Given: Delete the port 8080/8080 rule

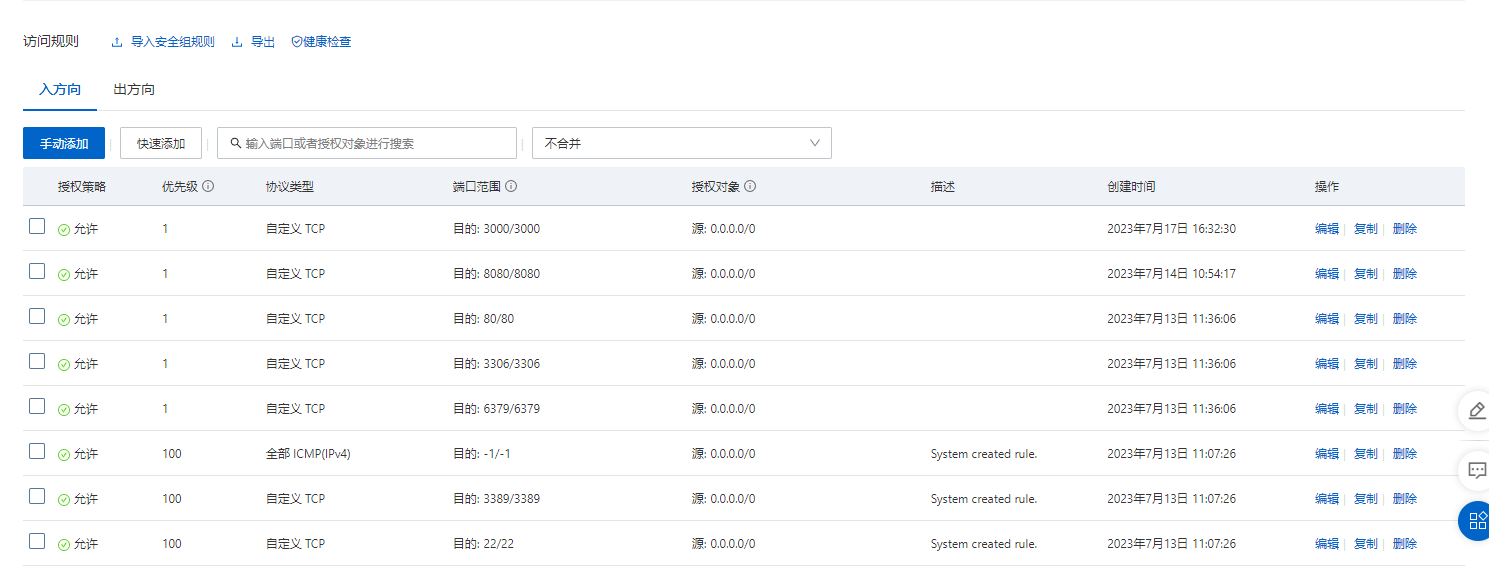Looking at the screenshot, I should tap(1405, 274).
